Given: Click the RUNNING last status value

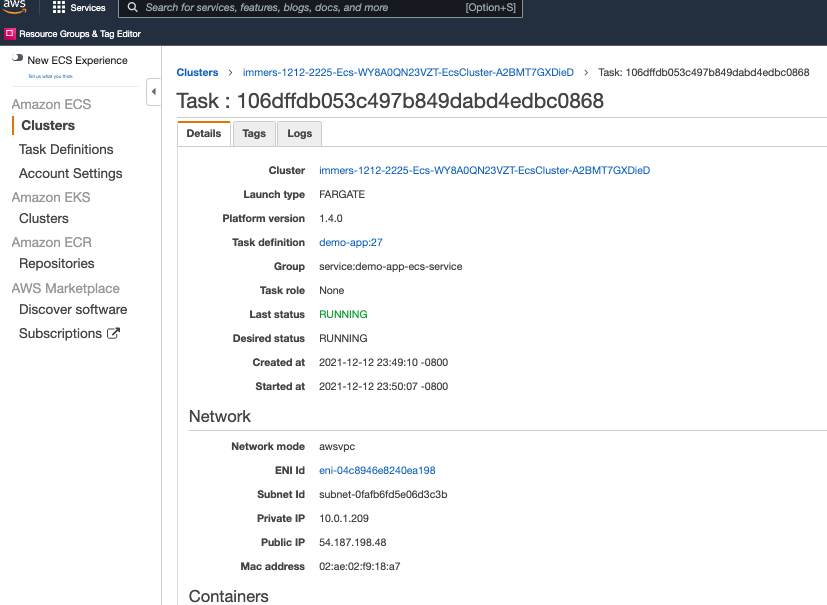Looking at the screenshot, I should pyautogui.click(x=343, y=314).
